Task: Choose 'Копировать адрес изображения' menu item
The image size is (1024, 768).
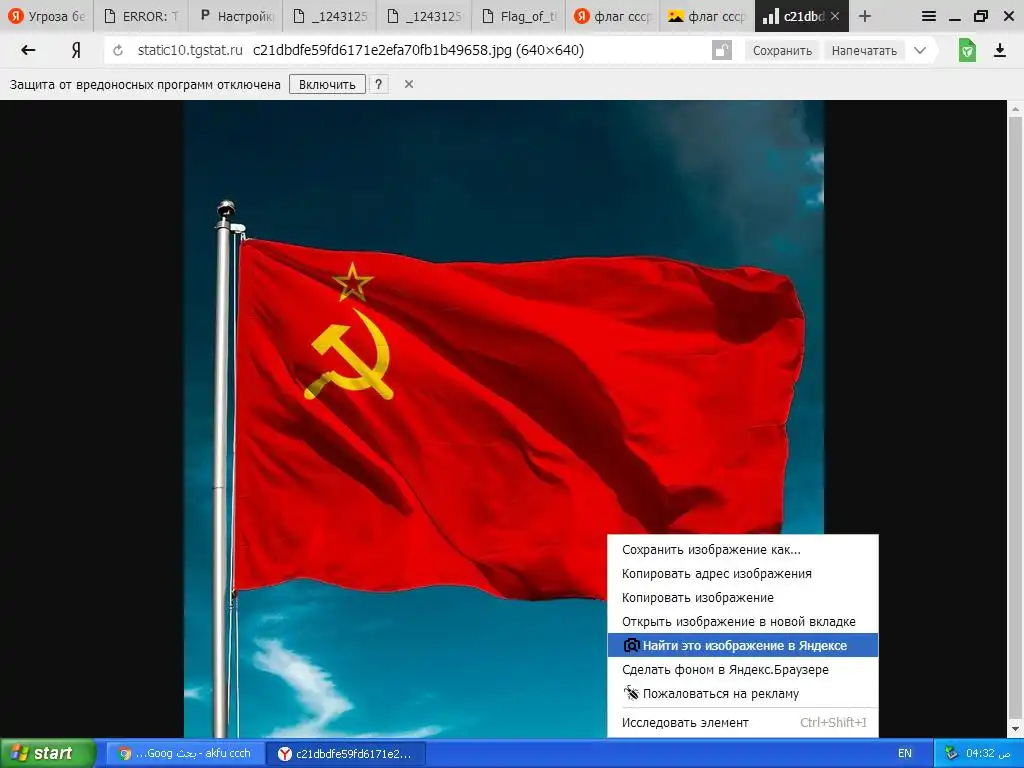Action: 743,574
